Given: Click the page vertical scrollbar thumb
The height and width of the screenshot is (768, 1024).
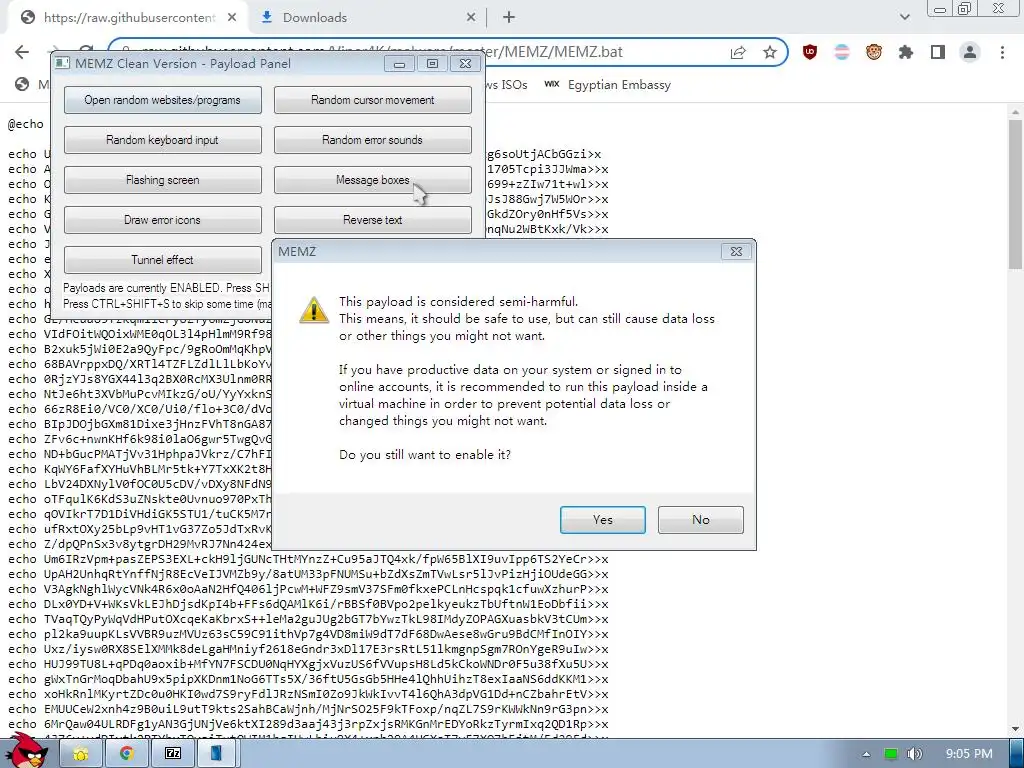Looking at the screenshot, I should click(x=1016, y=195).
